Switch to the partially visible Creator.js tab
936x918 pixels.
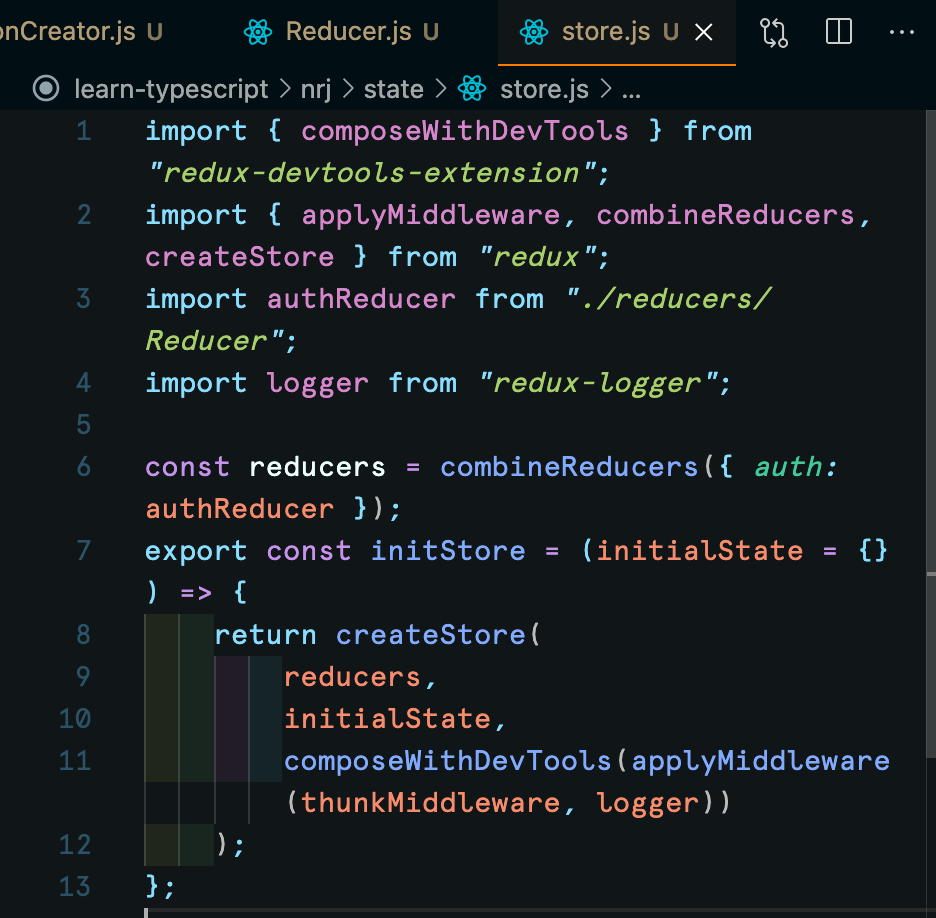[81, 32]
